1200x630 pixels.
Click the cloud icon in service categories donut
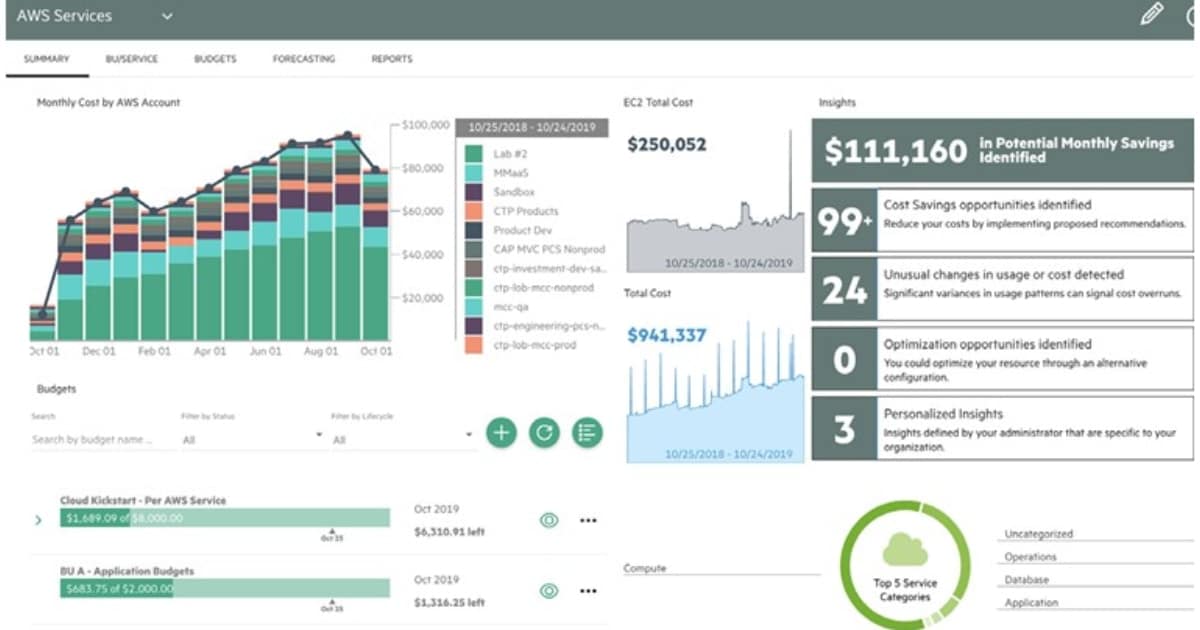(x=904, y=550)
